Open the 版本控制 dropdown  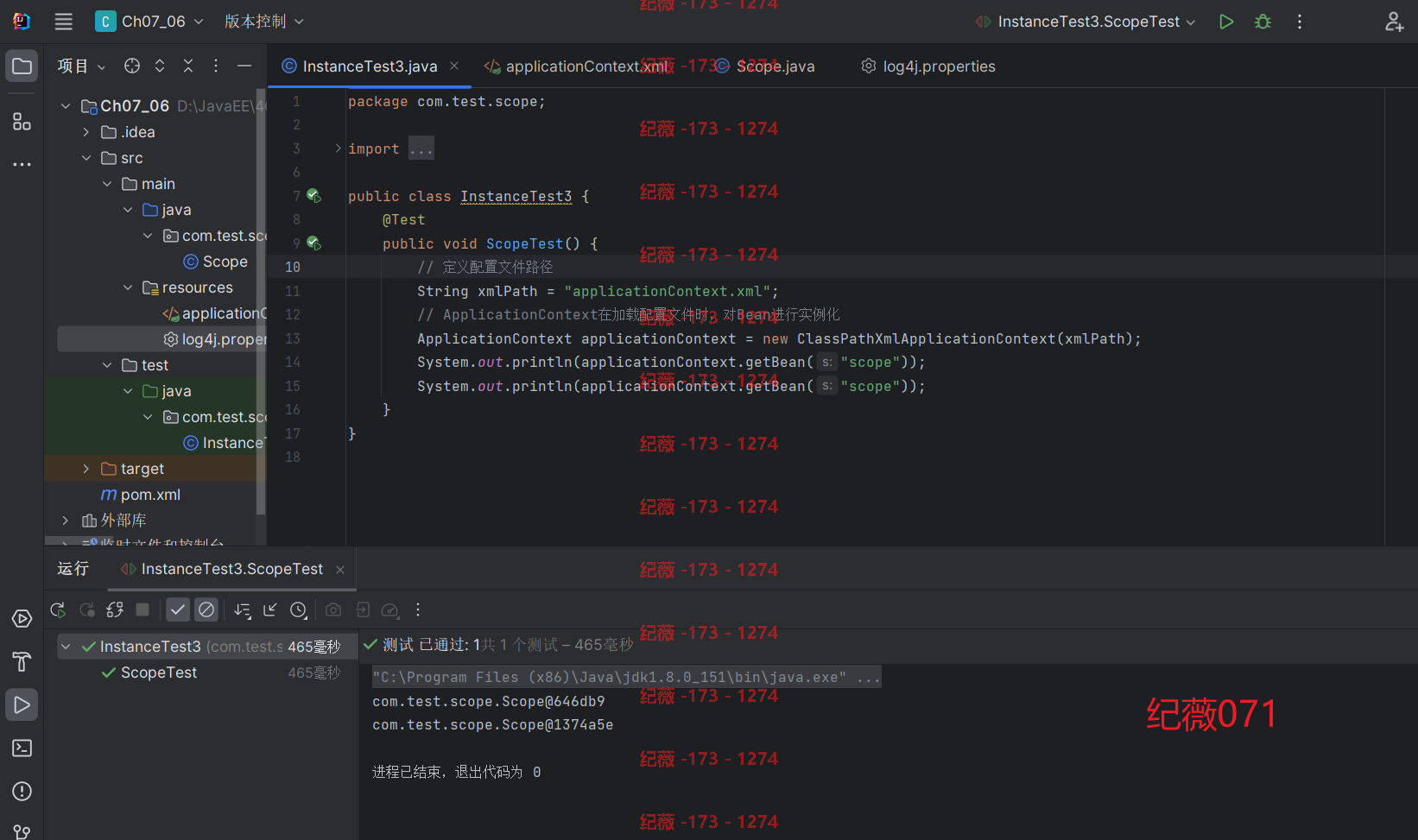pyautogui.click(x=264, y=22)
